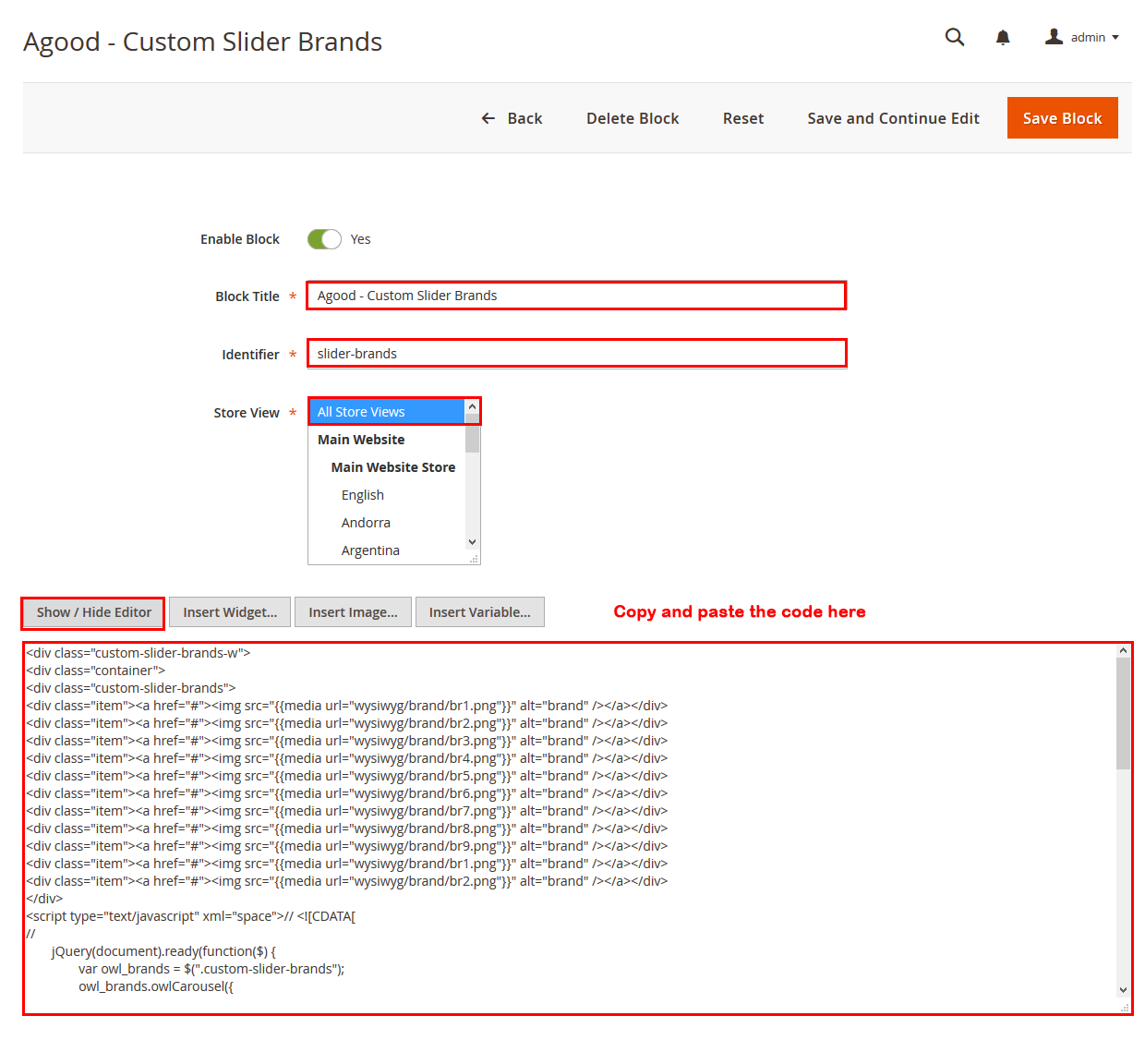The width and height of the screenshot is (1145, 1064).
Task: Click the br5.png code line
Action: click(x=346, y=776)
